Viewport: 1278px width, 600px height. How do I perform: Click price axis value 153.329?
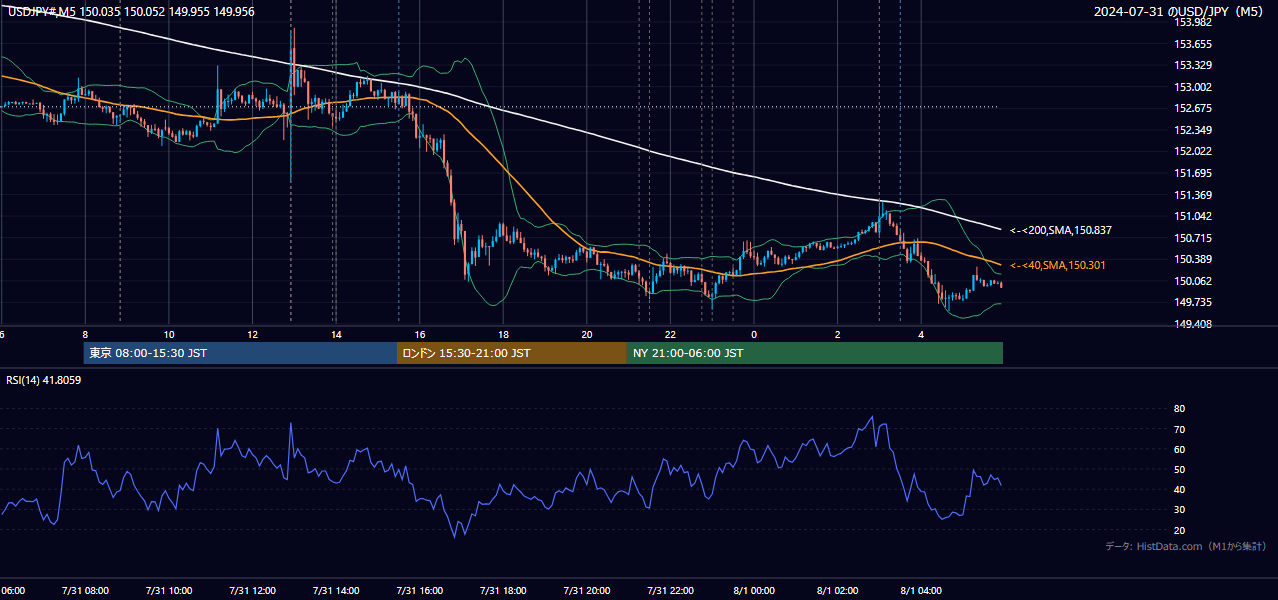coord(1192,65)
